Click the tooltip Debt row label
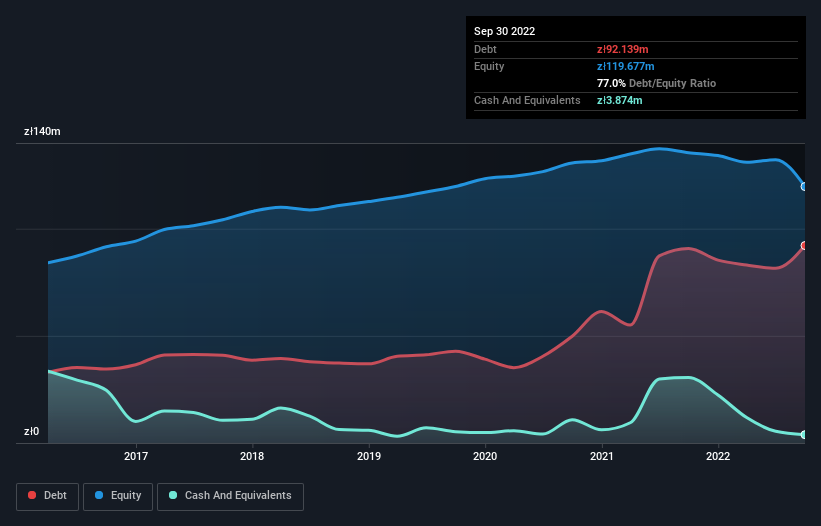Viewport: 821px width, 526px height. 485,49
